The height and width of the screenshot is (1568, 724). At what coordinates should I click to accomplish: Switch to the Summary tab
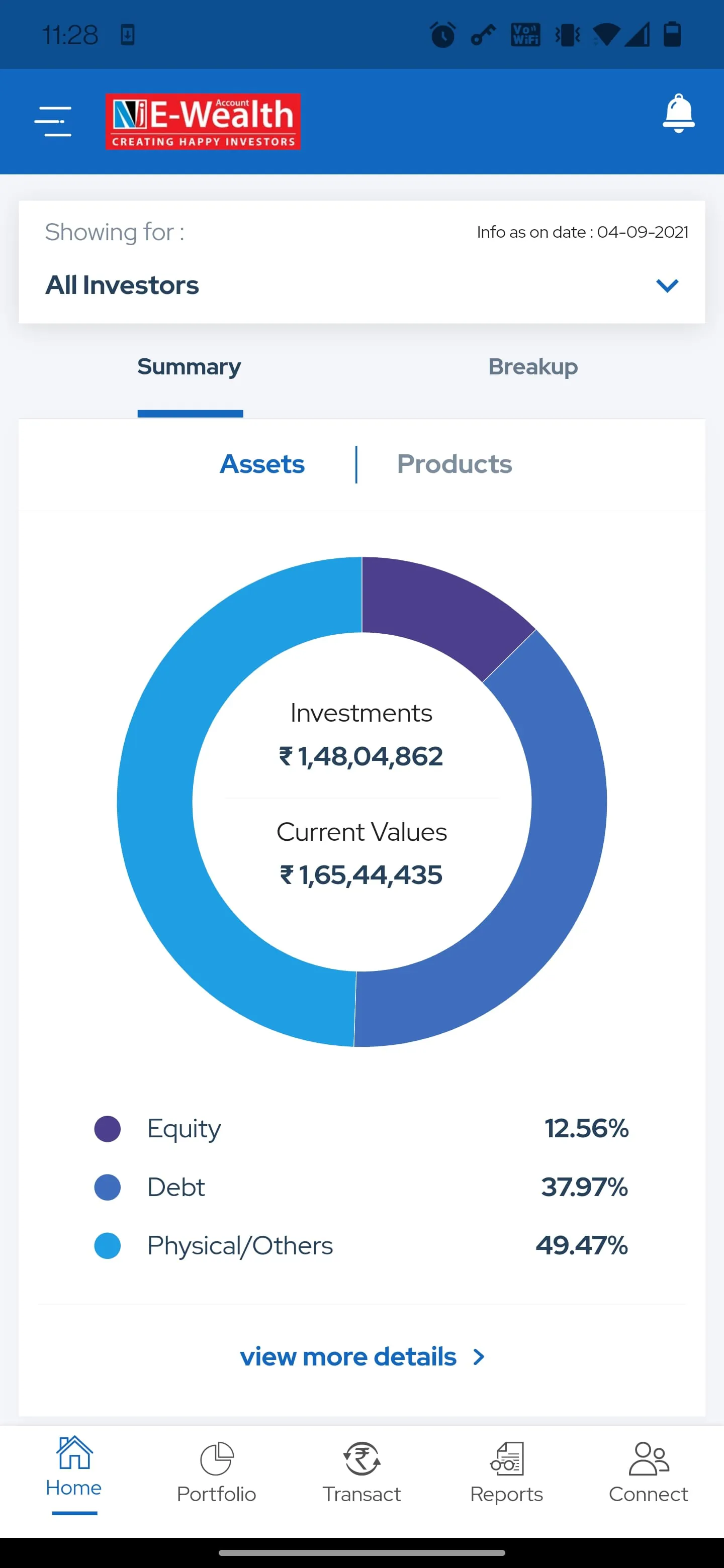190,367
